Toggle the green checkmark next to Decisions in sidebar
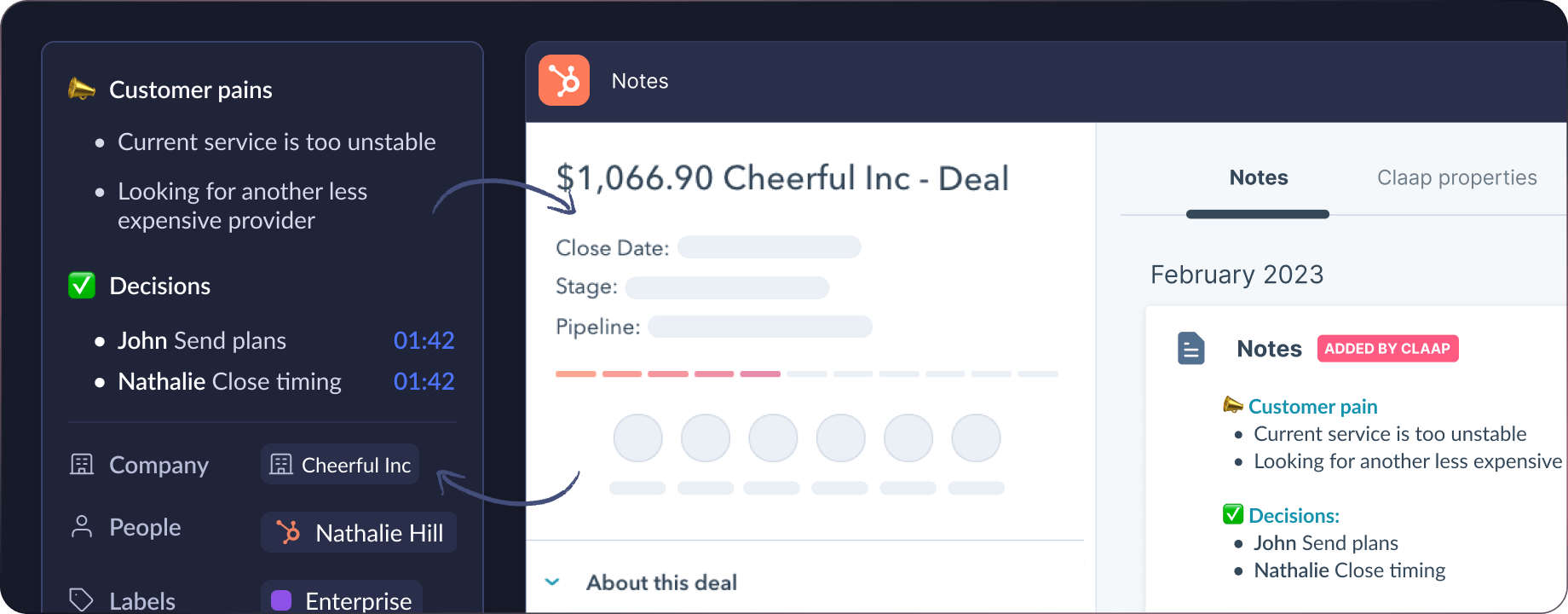1568x614 pixels. (x=81, y=285)
